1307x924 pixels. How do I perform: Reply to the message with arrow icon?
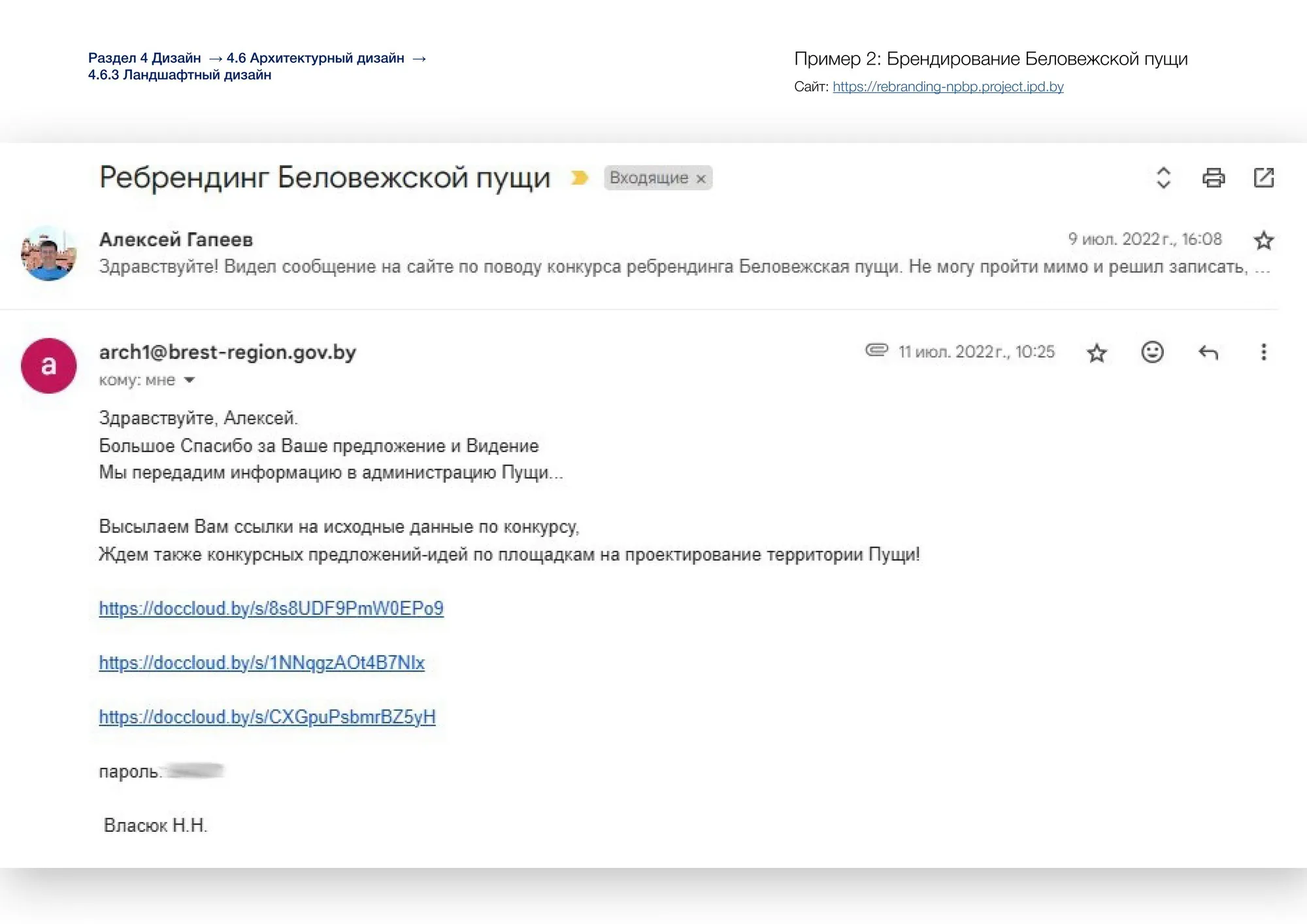tap(1208, 353)
